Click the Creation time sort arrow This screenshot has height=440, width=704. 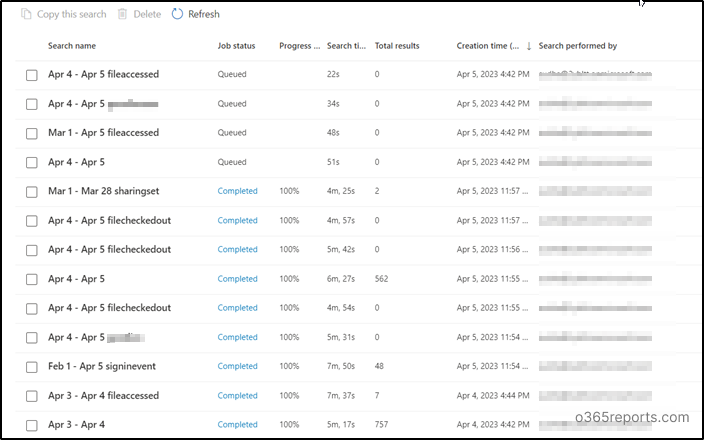point(529,46)
